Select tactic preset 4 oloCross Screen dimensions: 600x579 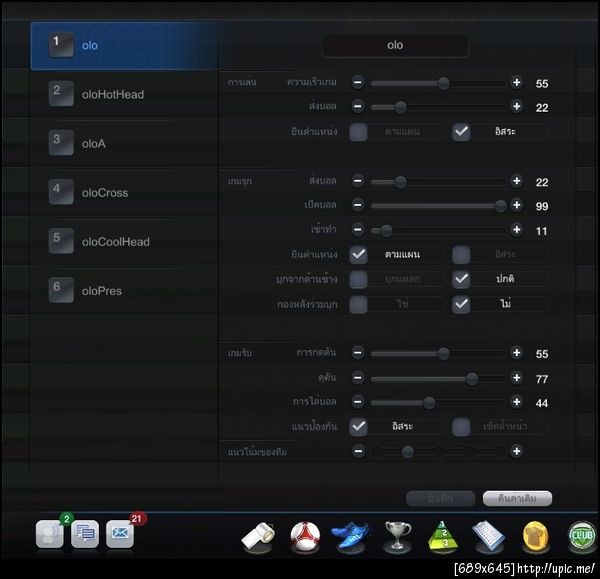point(124,192)
